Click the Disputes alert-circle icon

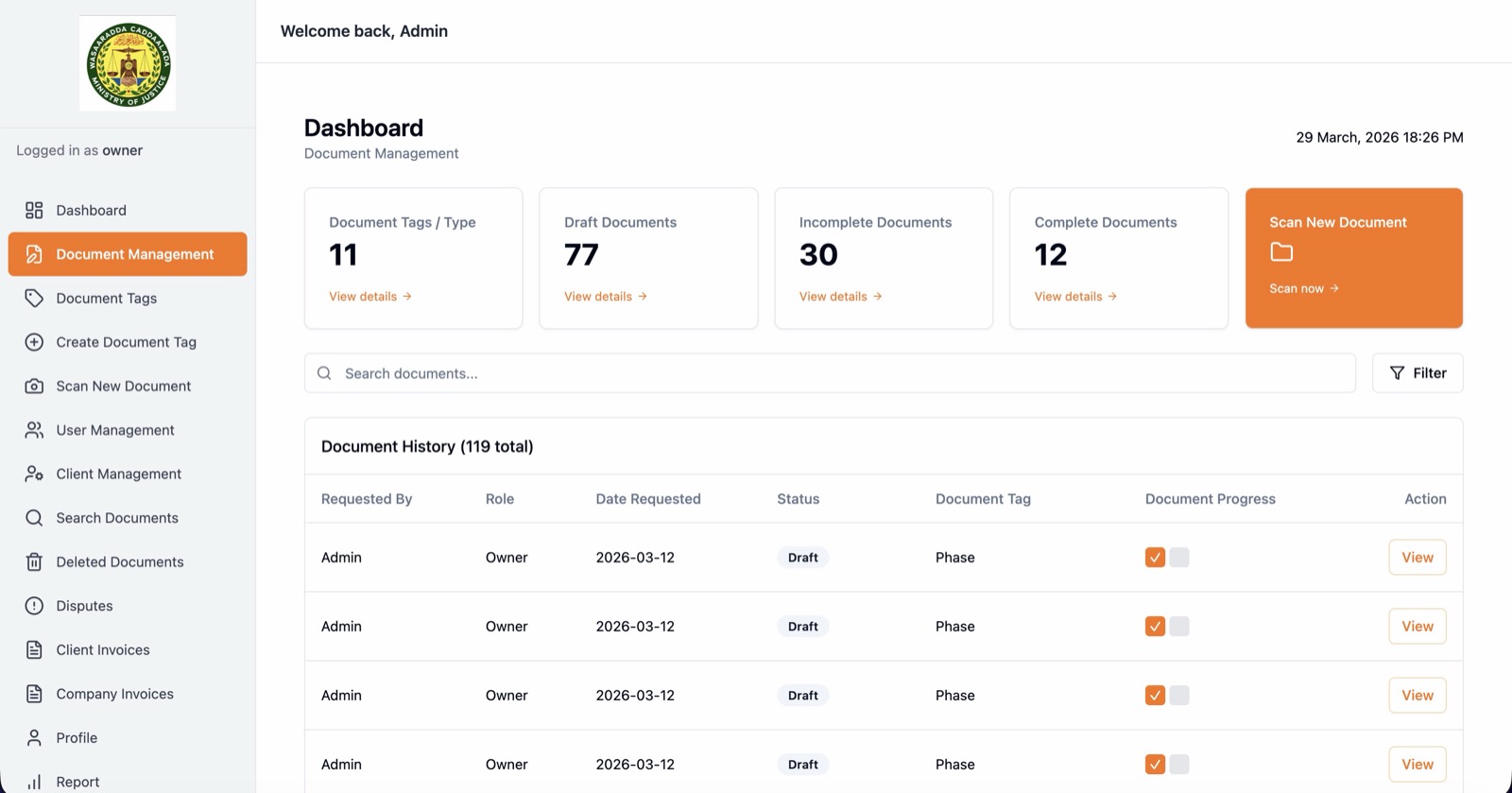pyautogui.click(x=34, y=606)
